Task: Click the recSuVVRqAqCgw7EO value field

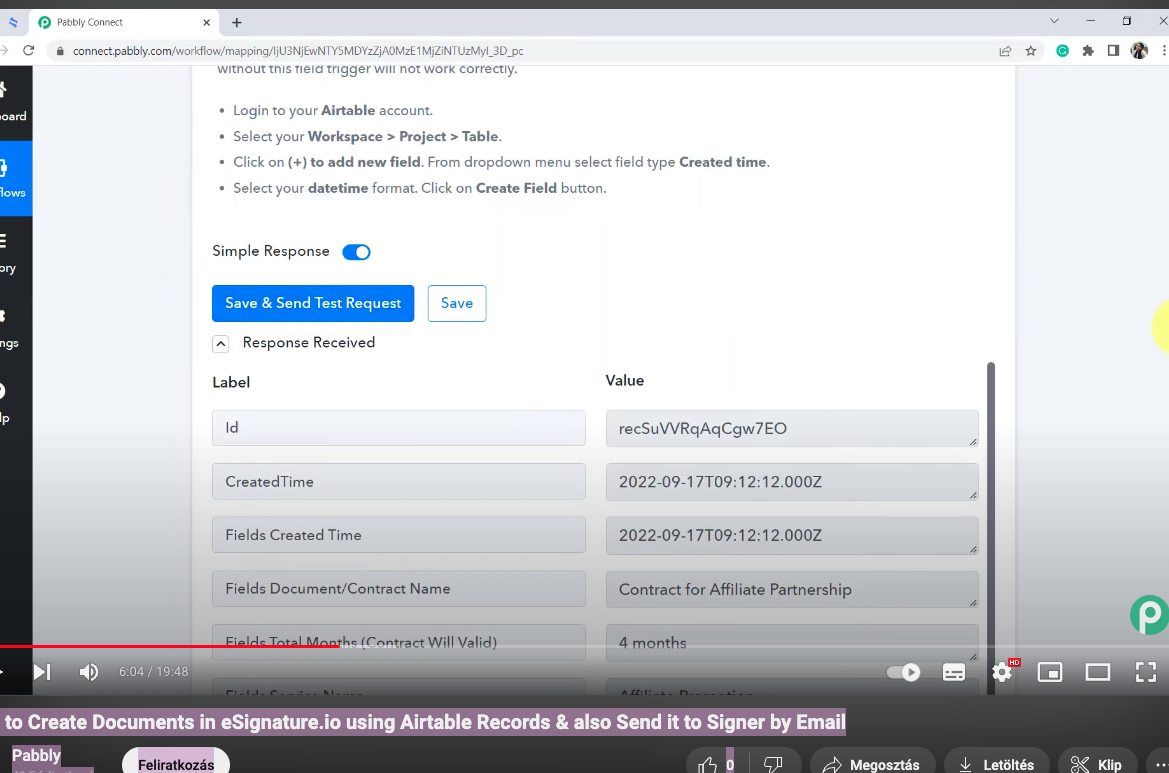Action: (792, 429)
